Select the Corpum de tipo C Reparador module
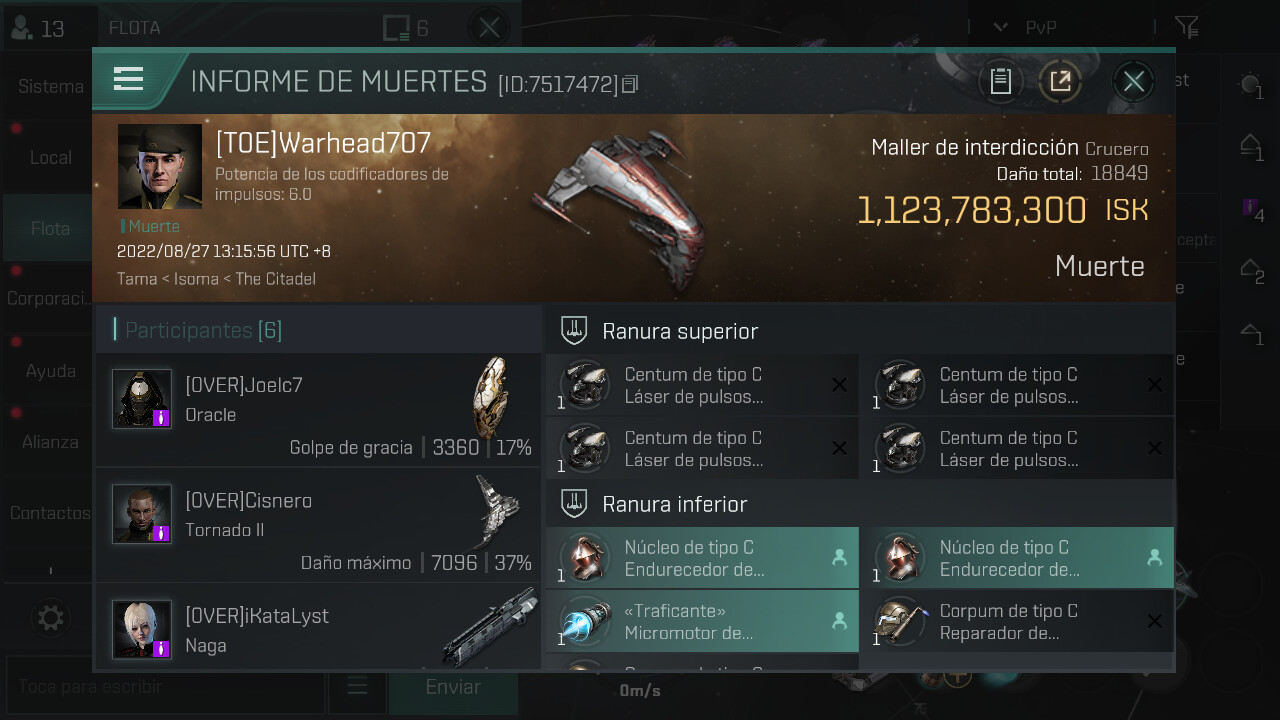Screen dimensions: 1280x720 [x=1017, y=621]
